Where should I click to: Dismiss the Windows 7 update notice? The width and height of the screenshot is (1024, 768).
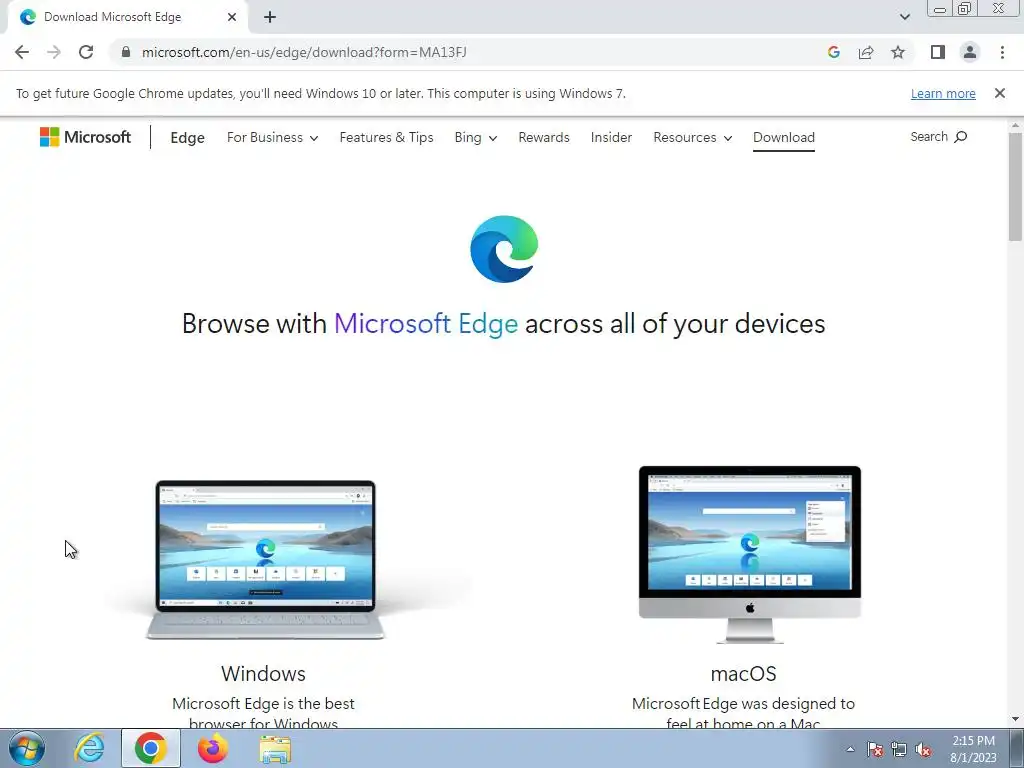pyautogui.click(x=1000, y=93)
